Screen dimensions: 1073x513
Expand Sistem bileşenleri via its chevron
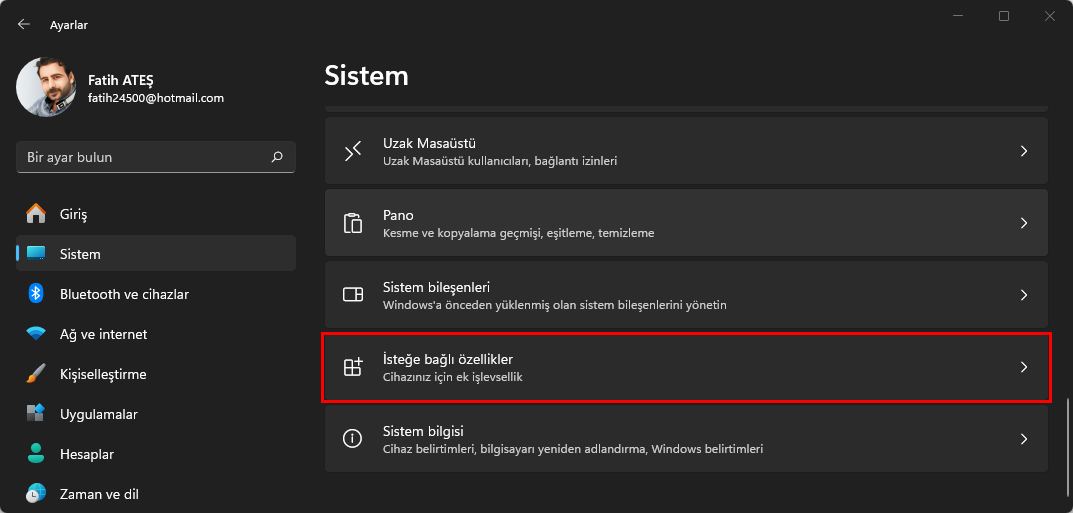[x=1024, y=295]
